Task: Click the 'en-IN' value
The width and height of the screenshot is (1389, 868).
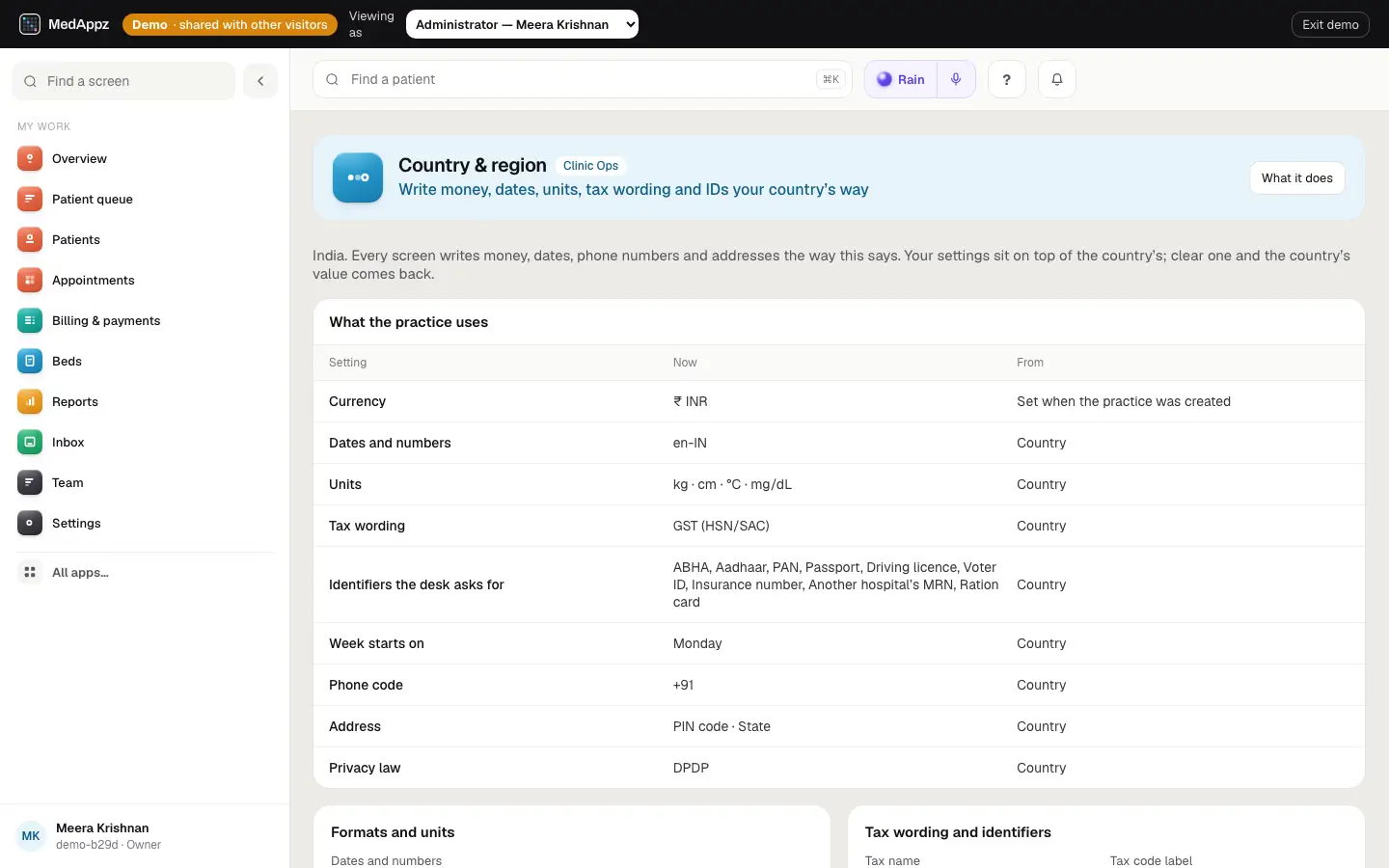Action: [x=690, y=444]
